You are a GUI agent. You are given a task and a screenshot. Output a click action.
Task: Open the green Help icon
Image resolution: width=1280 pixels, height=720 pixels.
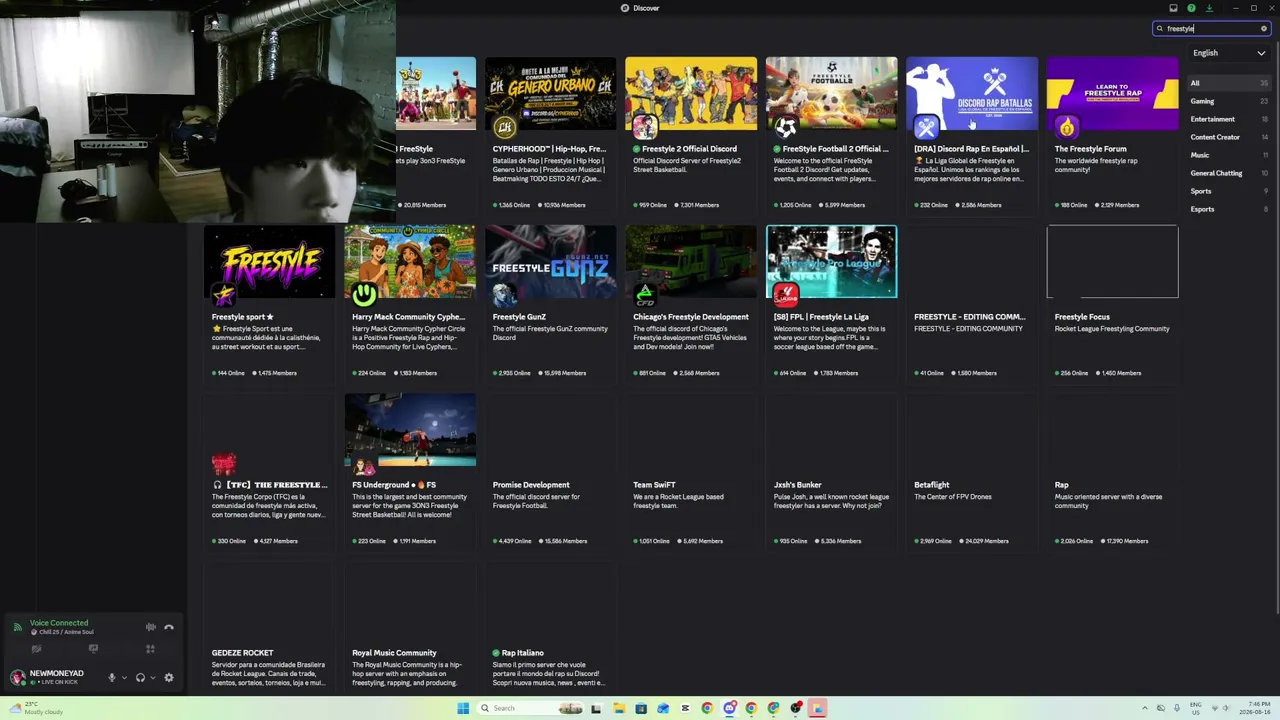tap(1191, 8)
